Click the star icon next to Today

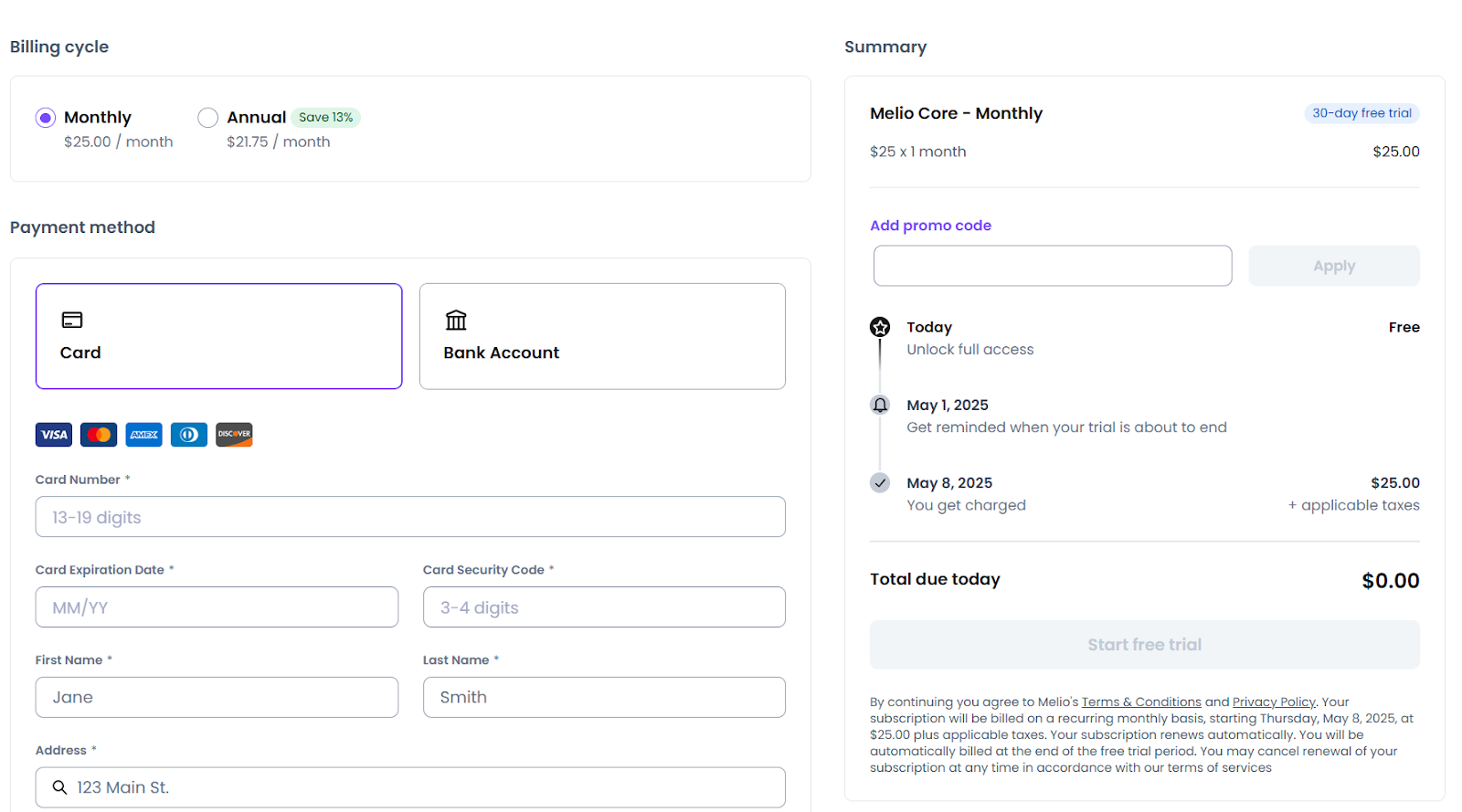tap(880, 327)
